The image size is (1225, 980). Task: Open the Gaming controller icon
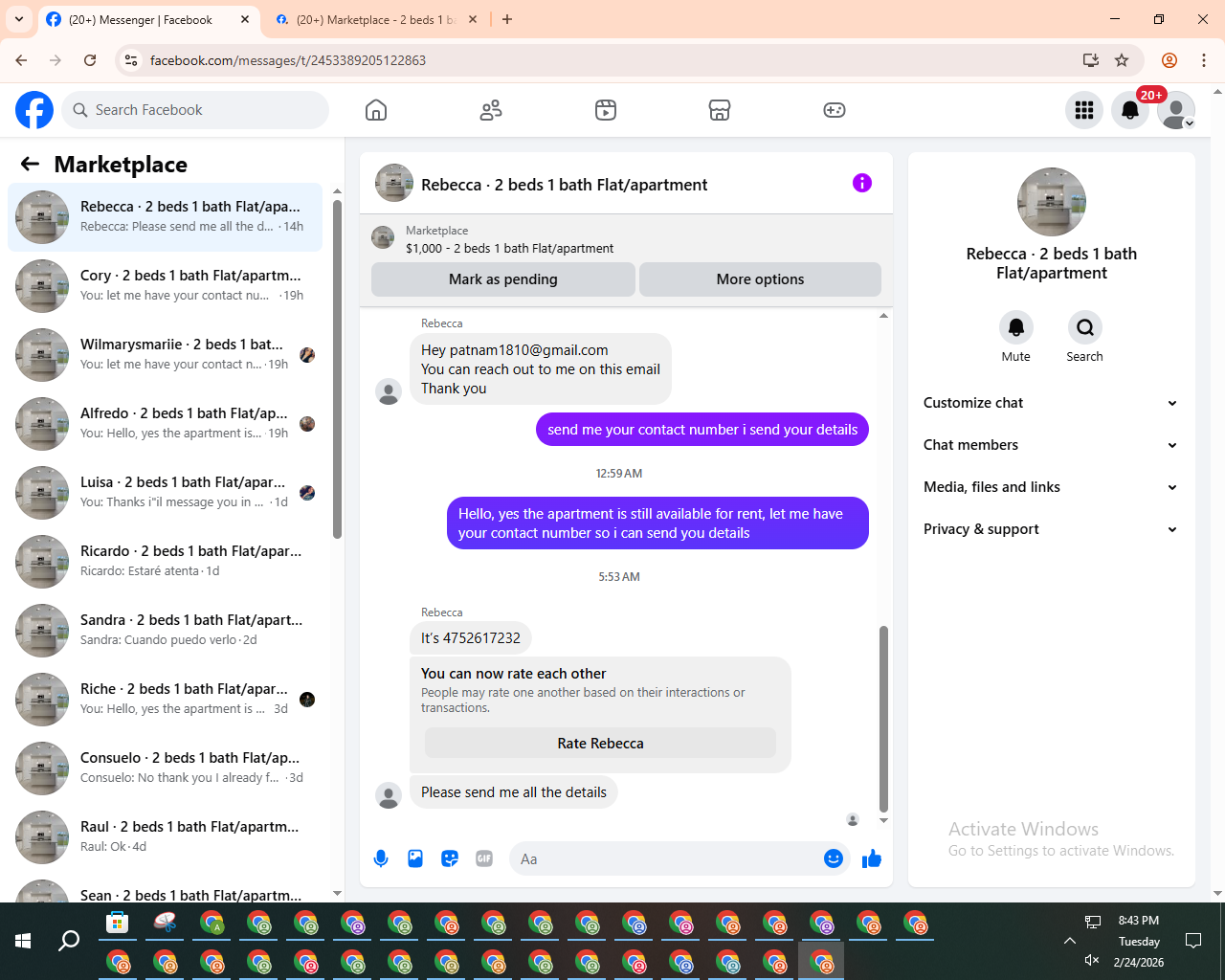835,110
